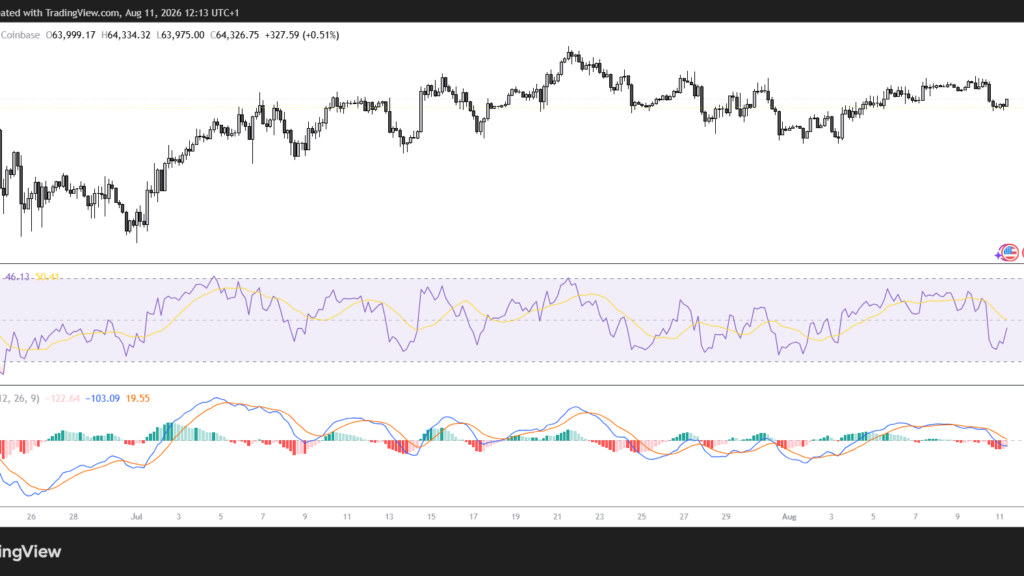Click the Coinbase exchange label

(20, 35)
